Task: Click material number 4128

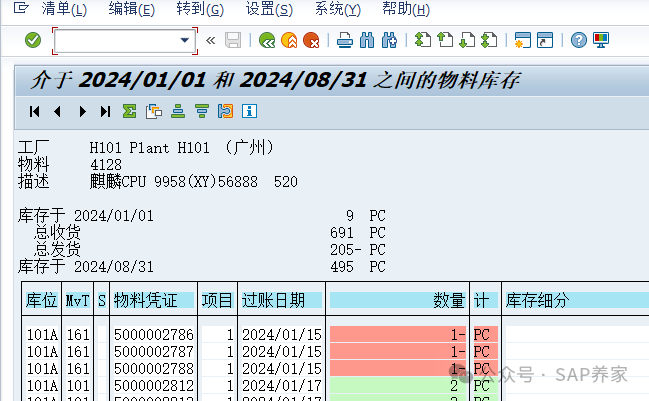Action: click(106, 165)
